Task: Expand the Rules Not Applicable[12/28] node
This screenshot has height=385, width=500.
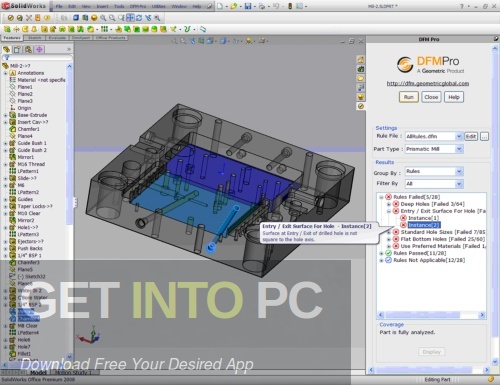Action: pos(381,260)
